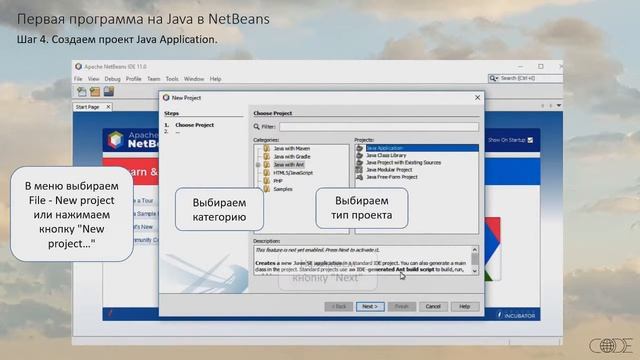The width and height of the screenshot is (640, 360).
Task: Click the Description scrollbar thumb
Action: 475,259
